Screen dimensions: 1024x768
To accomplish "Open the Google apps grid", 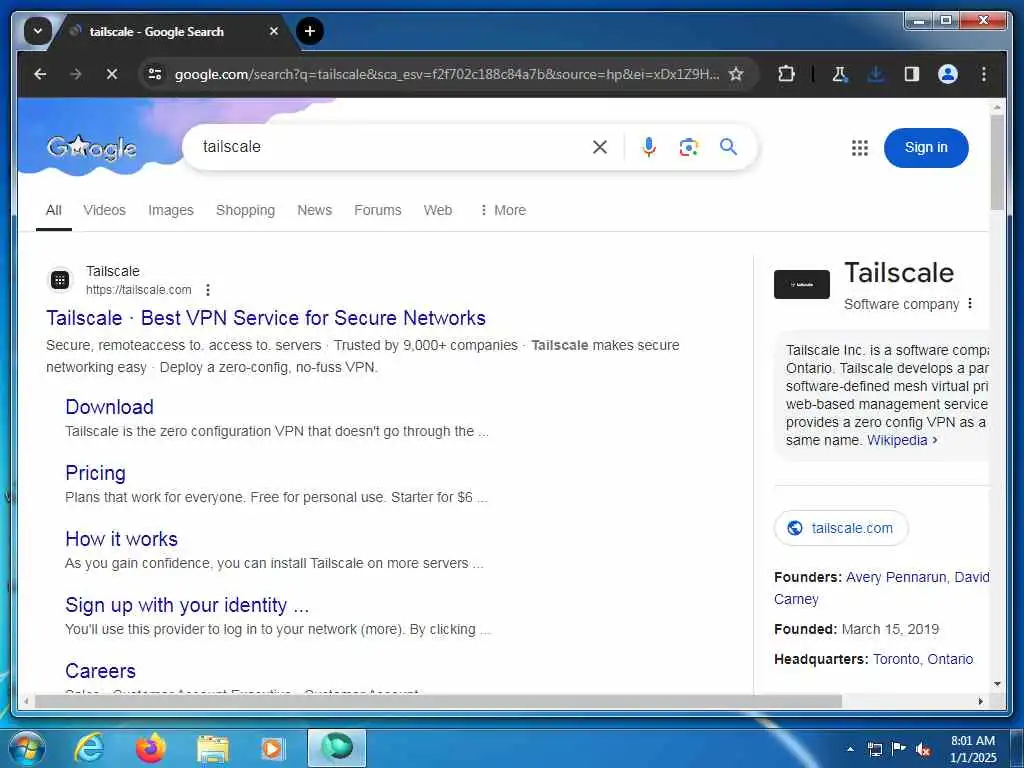I will coord(860,148).
